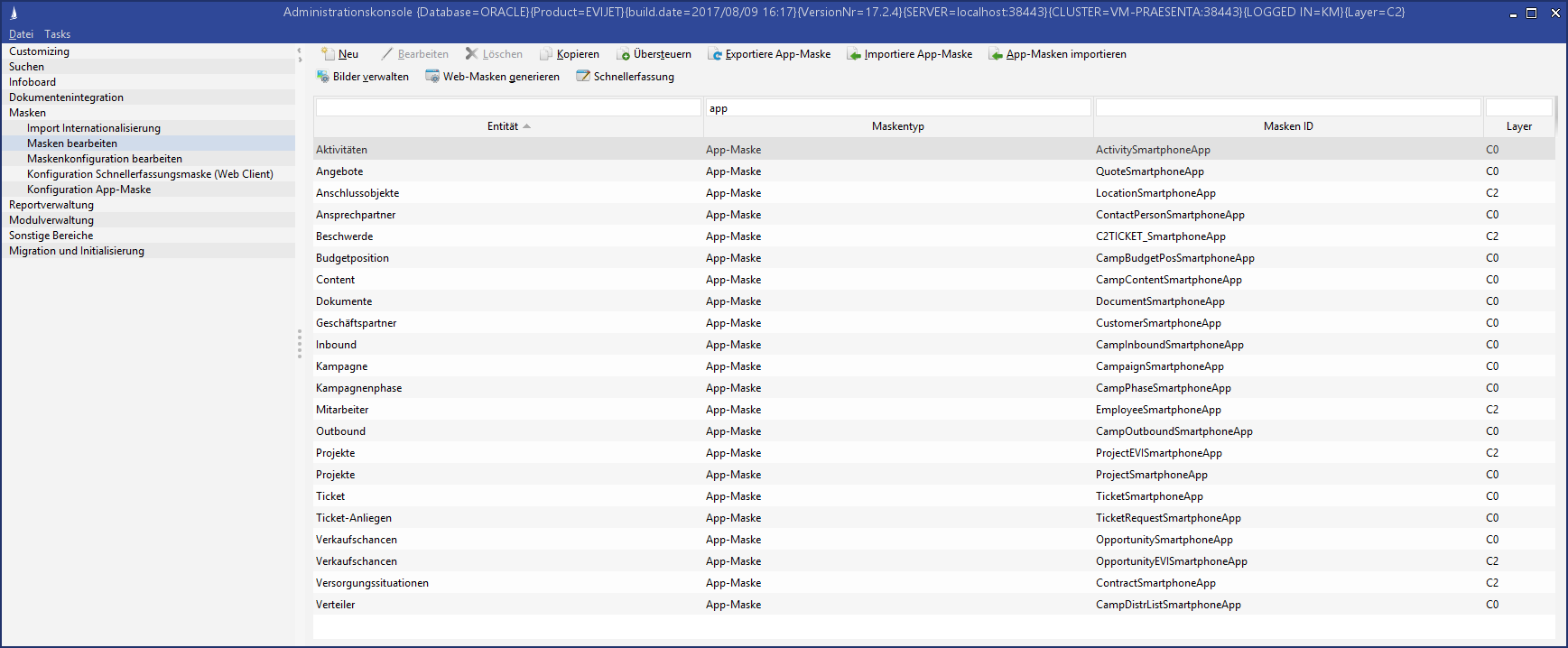Click the Übersteuern toolbar icon

coord(623,54)
